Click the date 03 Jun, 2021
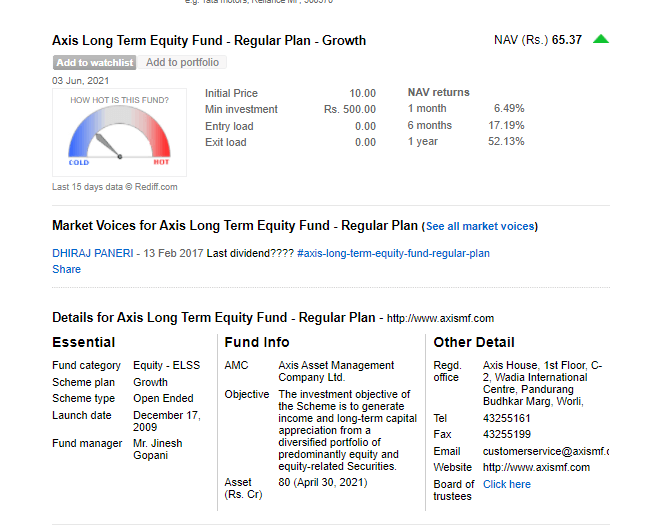The height and width of the screenshot is (528, 665). 80,81
